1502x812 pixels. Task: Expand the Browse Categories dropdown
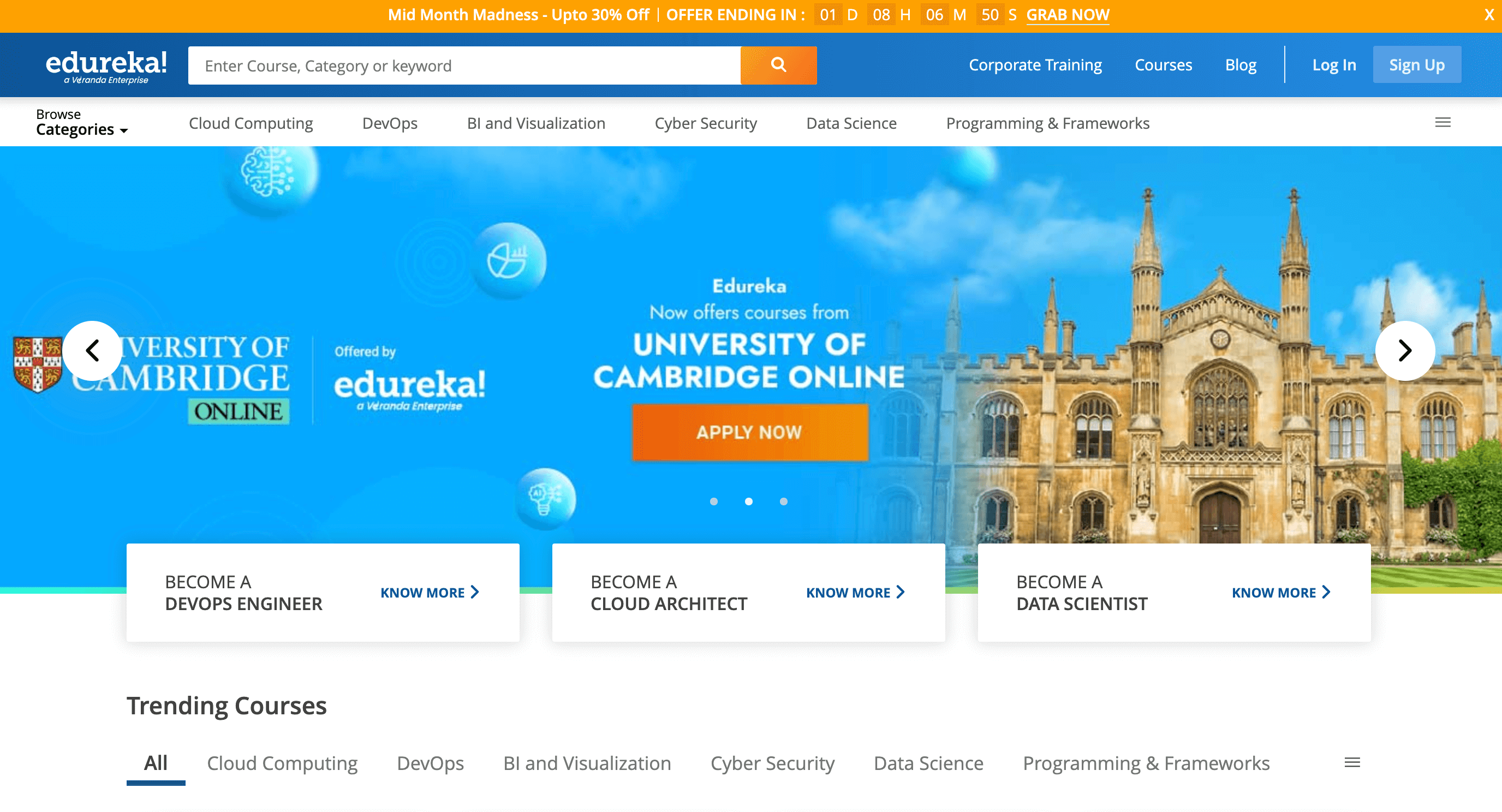(x=82, y=122)
